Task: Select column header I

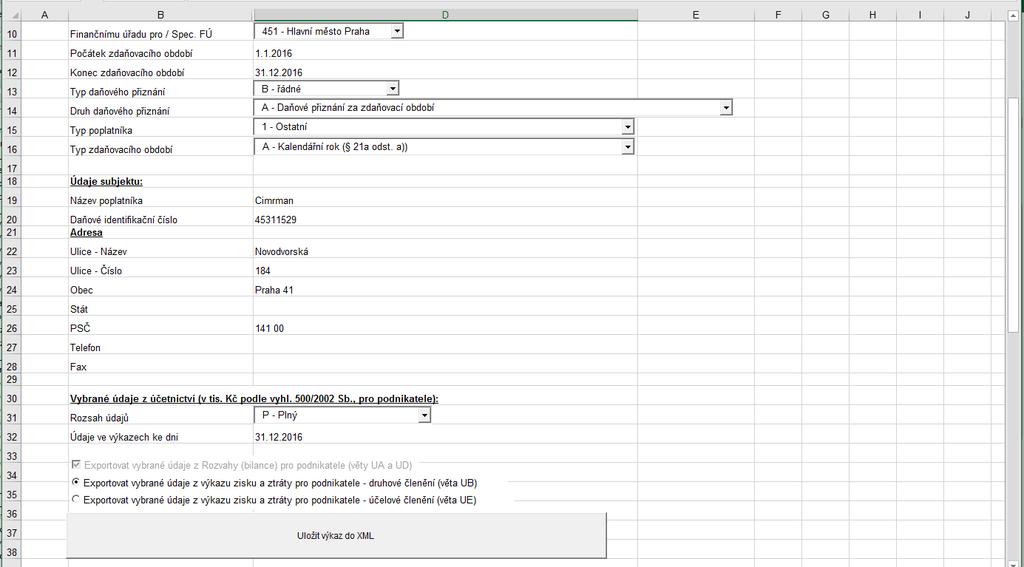Action: [920, 14]
